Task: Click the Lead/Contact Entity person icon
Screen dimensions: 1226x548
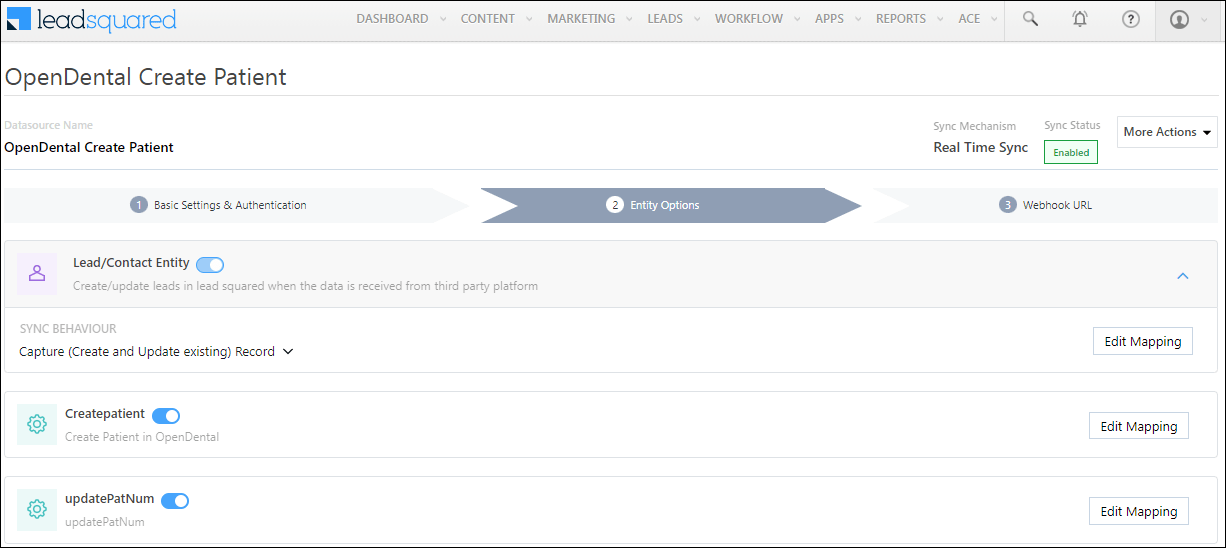Action: pyautogui.click(x=37, y=274)
